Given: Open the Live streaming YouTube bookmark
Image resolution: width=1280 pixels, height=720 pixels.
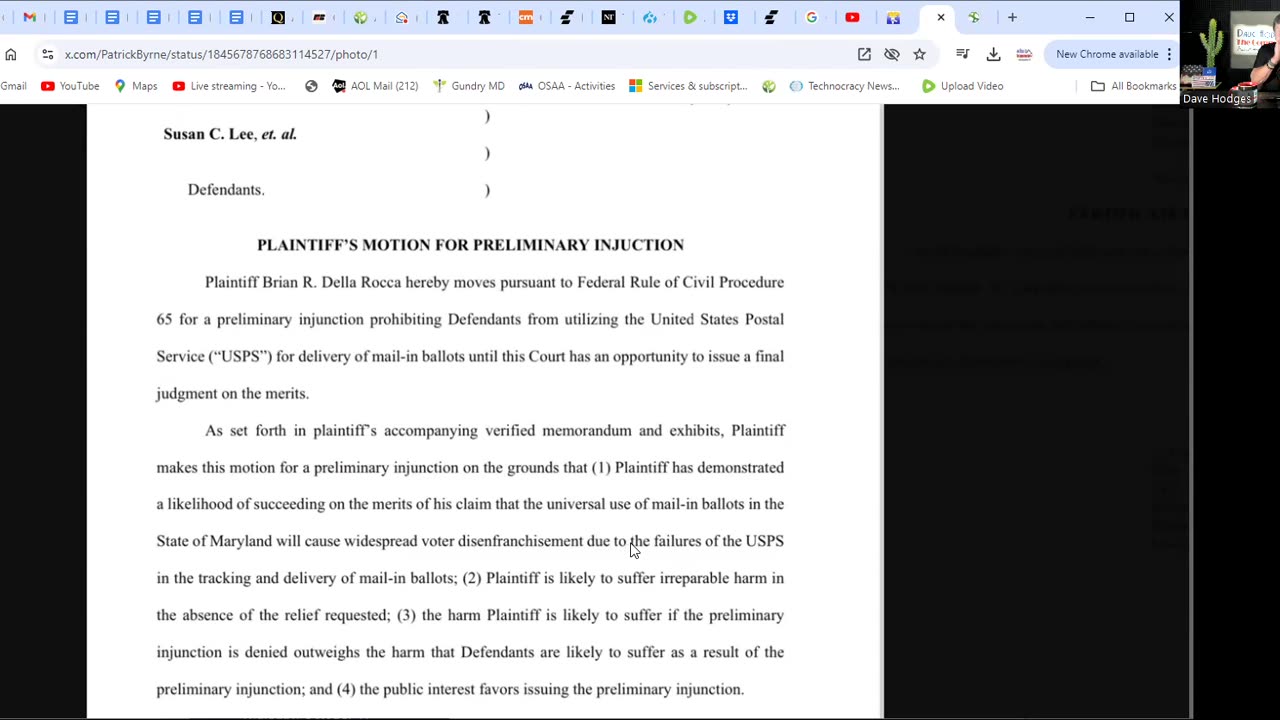Looking at the screenshot, I should [229, 86].
